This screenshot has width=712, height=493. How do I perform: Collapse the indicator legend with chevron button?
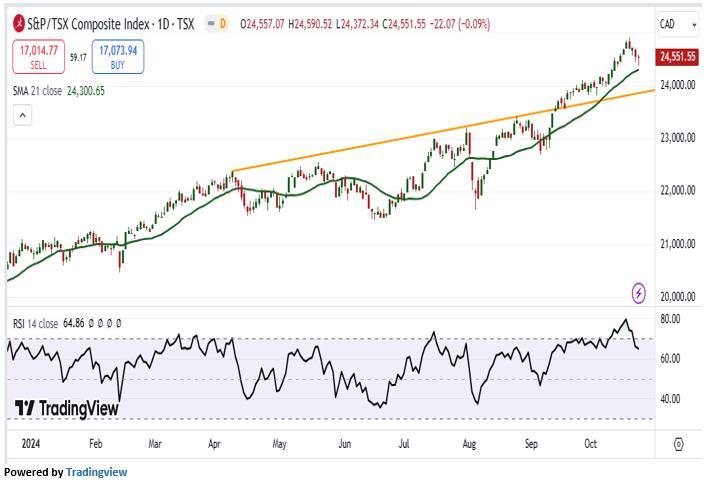pos(23,116)
